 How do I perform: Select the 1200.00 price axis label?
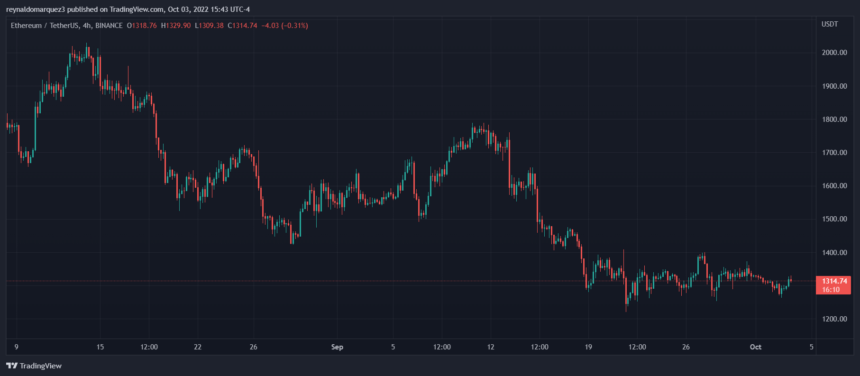pyautogui.click(x=834, y=320)
